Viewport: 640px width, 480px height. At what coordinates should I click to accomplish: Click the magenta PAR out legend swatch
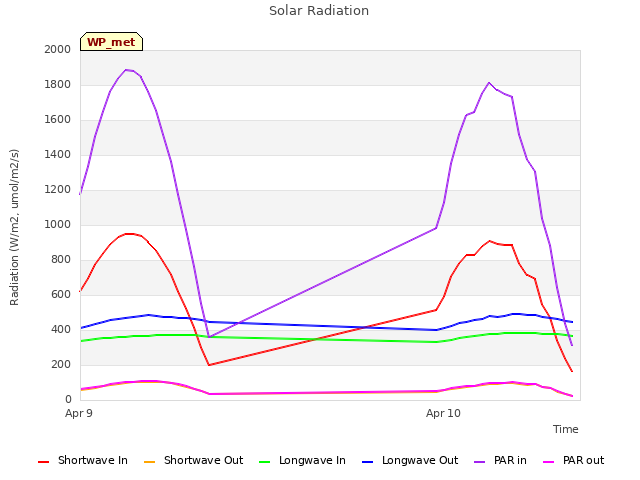click(x=549, y=462)
